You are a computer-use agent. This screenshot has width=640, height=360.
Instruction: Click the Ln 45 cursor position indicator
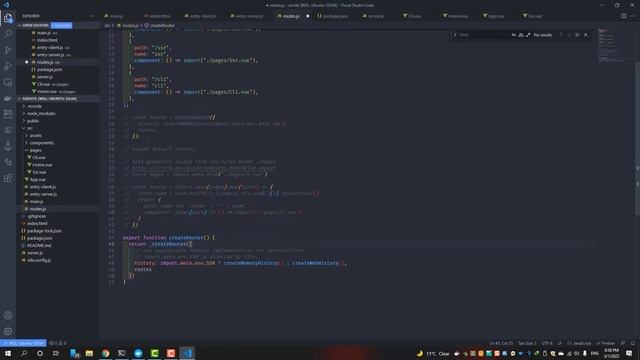point(501,343)
